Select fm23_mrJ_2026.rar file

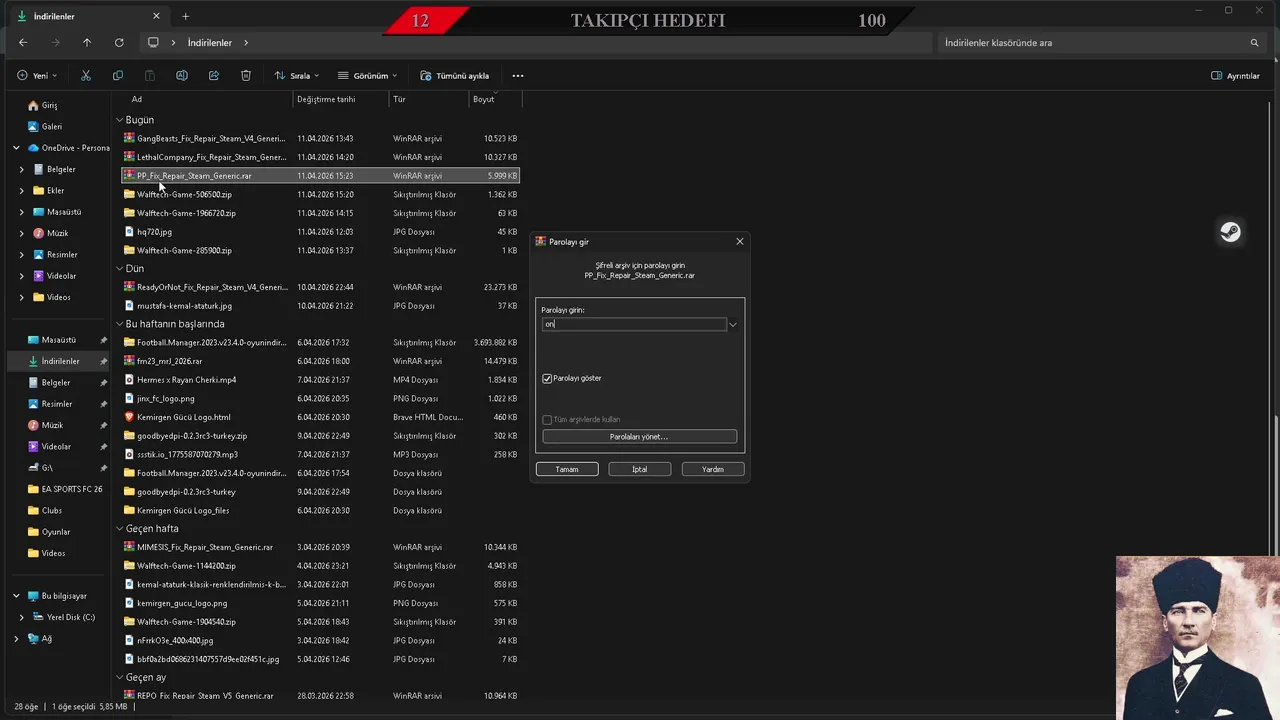[x=320, y=361]
